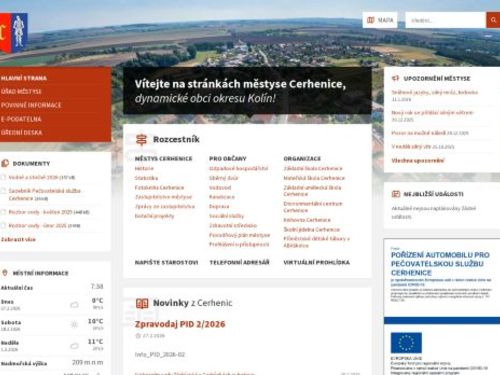This screenshot has height=375, width=500.
Task: Open the Kanalizace link
Action: [222, 197]
